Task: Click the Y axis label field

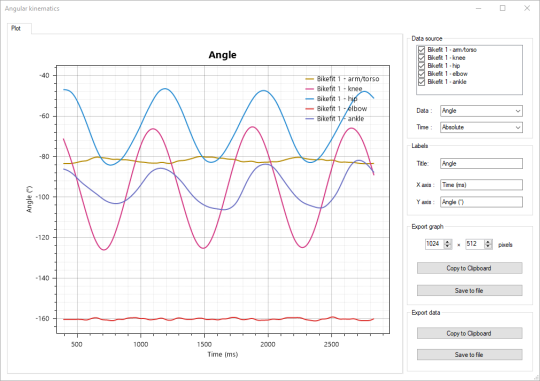Action: (481, 202)
